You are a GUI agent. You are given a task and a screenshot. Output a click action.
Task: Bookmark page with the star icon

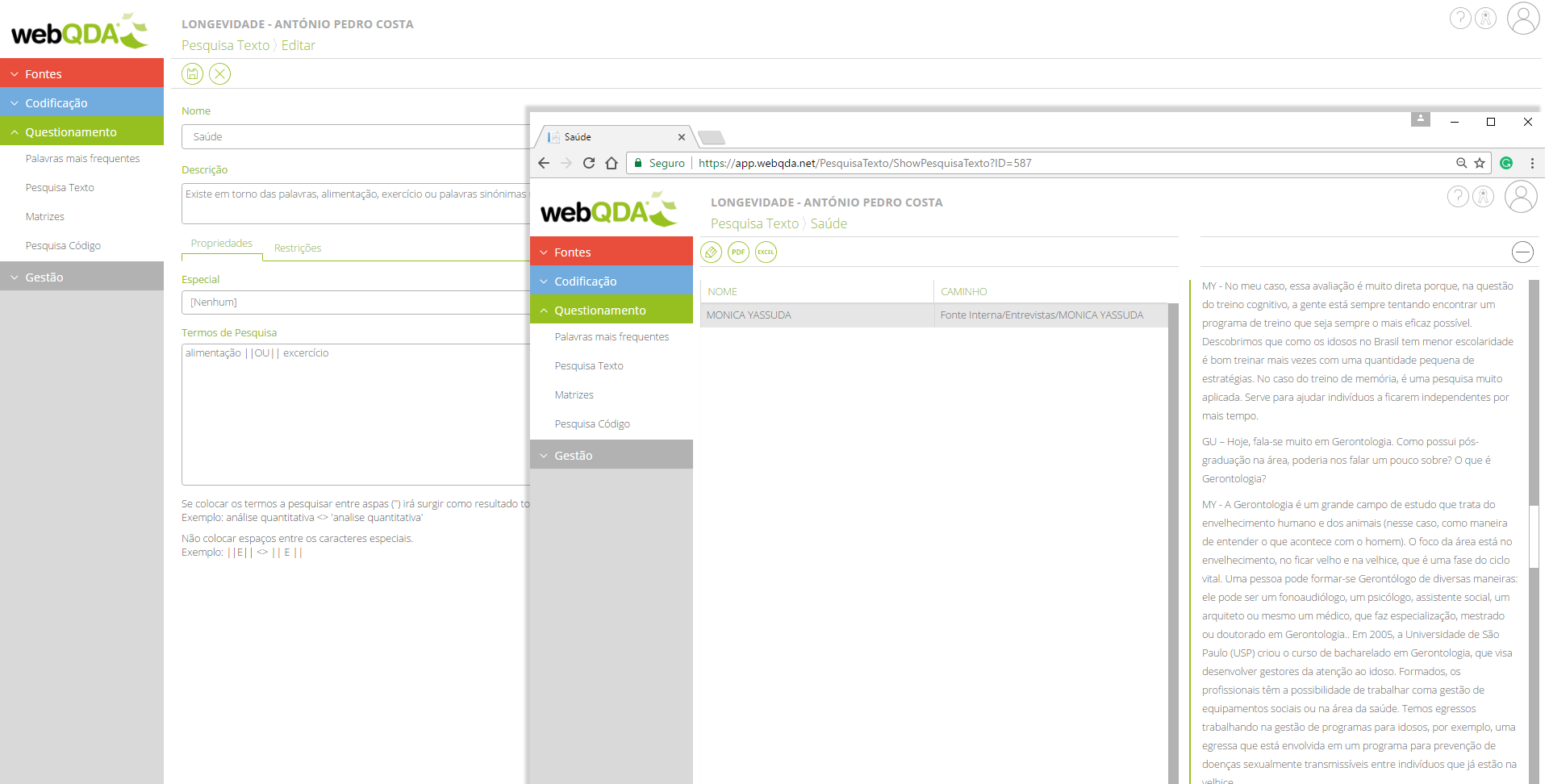1480,163
